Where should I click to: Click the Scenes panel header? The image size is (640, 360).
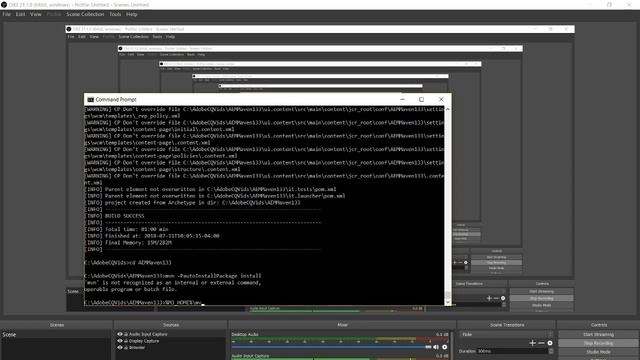click(57, 325)
